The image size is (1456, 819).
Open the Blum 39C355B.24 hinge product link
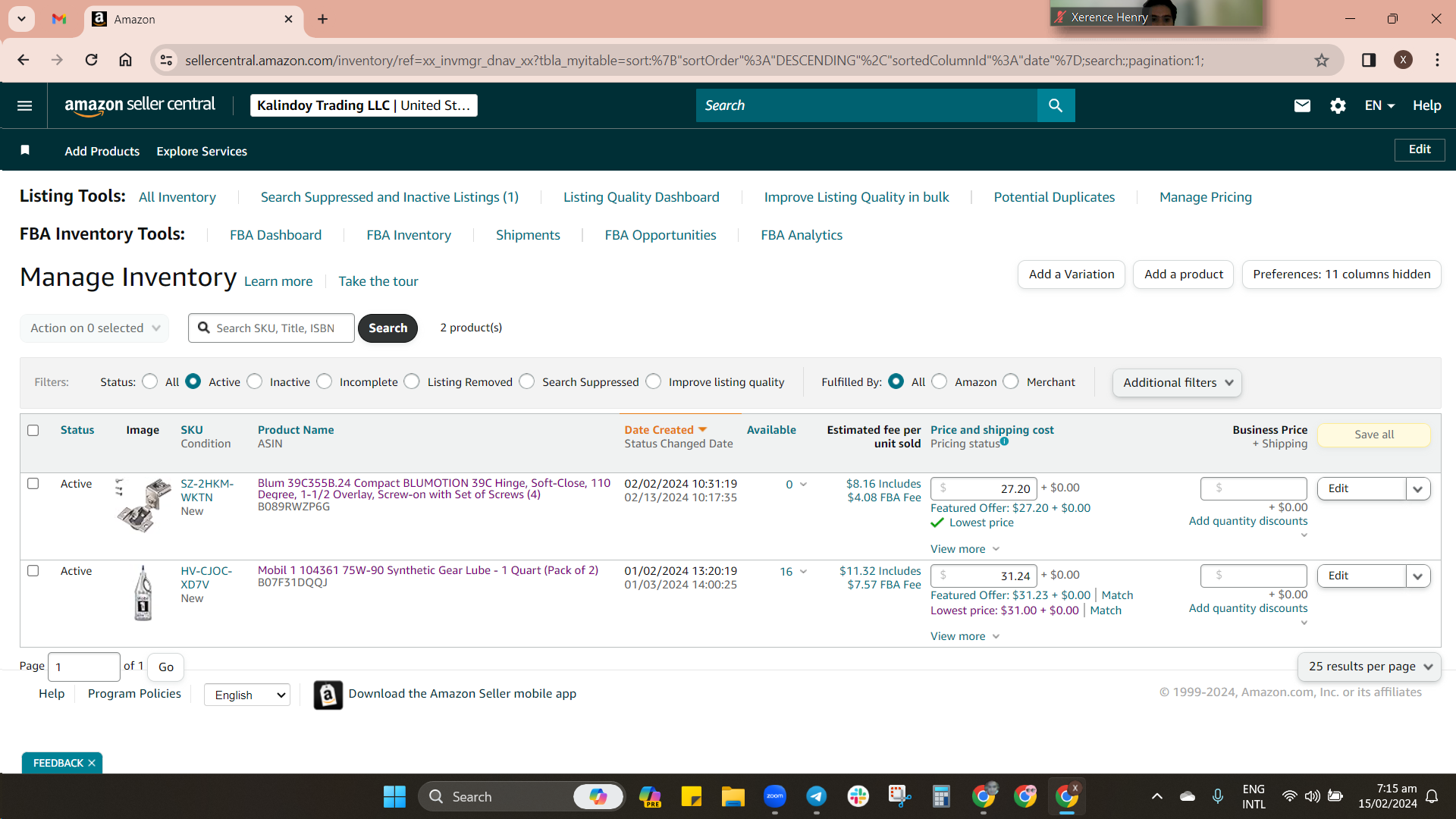coord(434,488)
